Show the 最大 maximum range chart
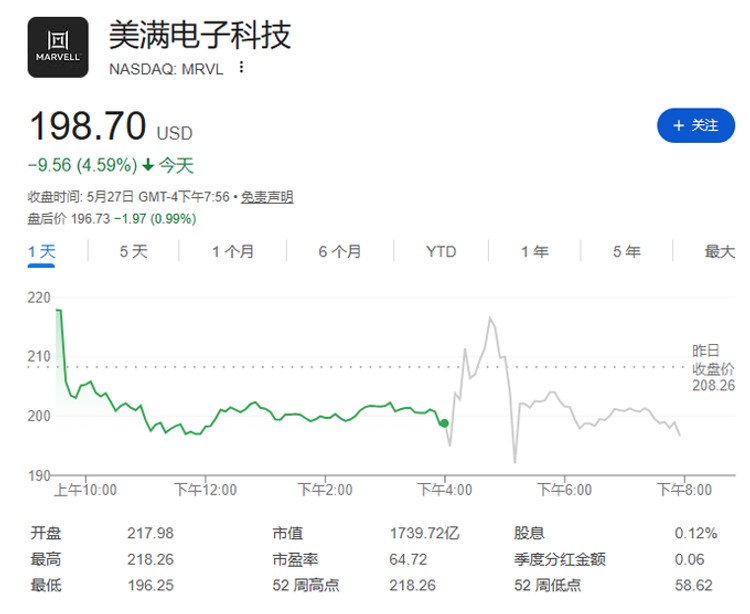This screenshot has width=750, height=614. coord(719,252)
